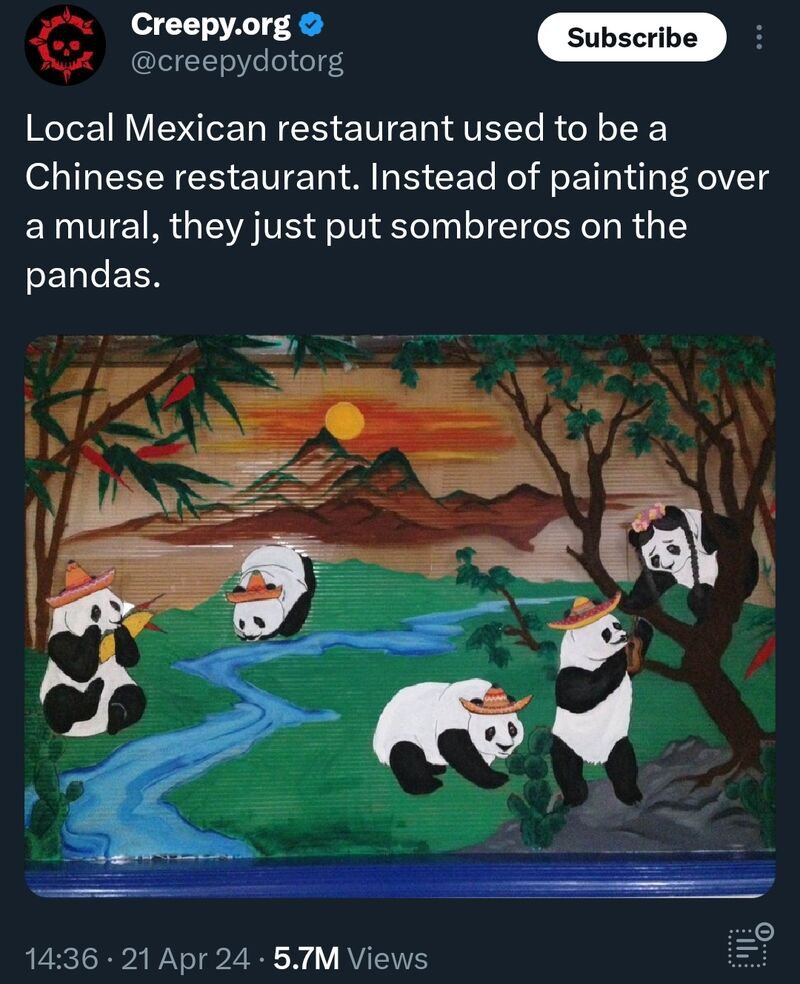Click the Subscribe button
Image resolution: width=800 pixels, height=984 pixels.
click(632, 38)
